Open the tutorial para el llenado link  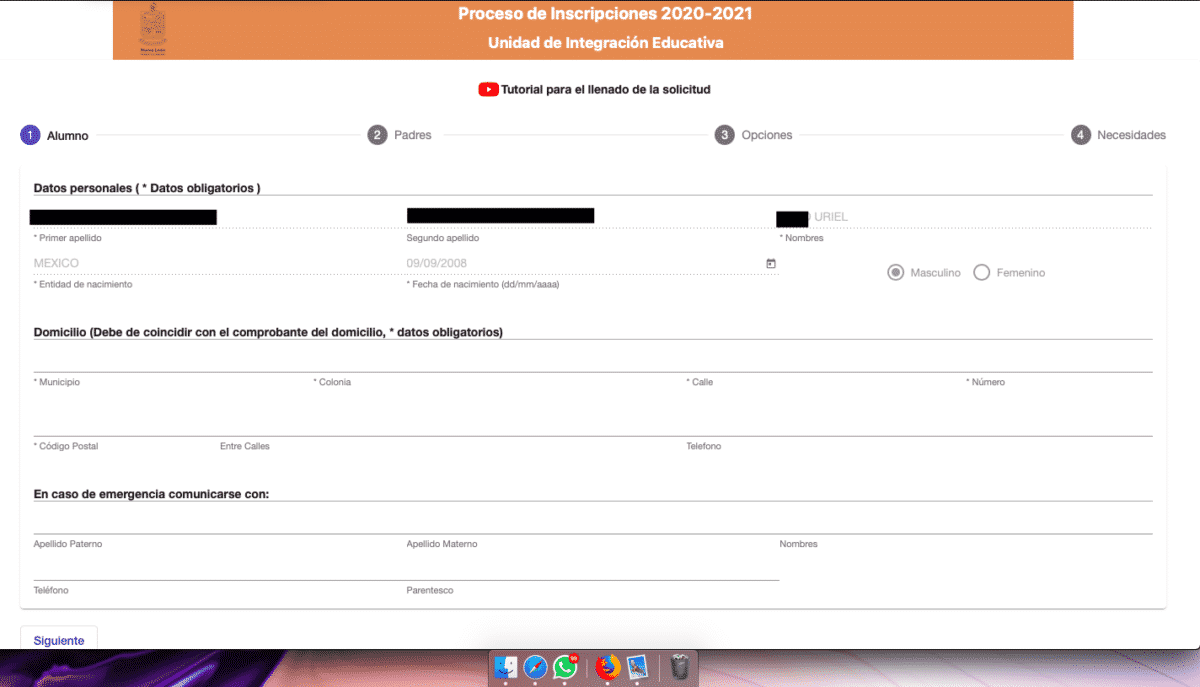click(x=605, y=89)
